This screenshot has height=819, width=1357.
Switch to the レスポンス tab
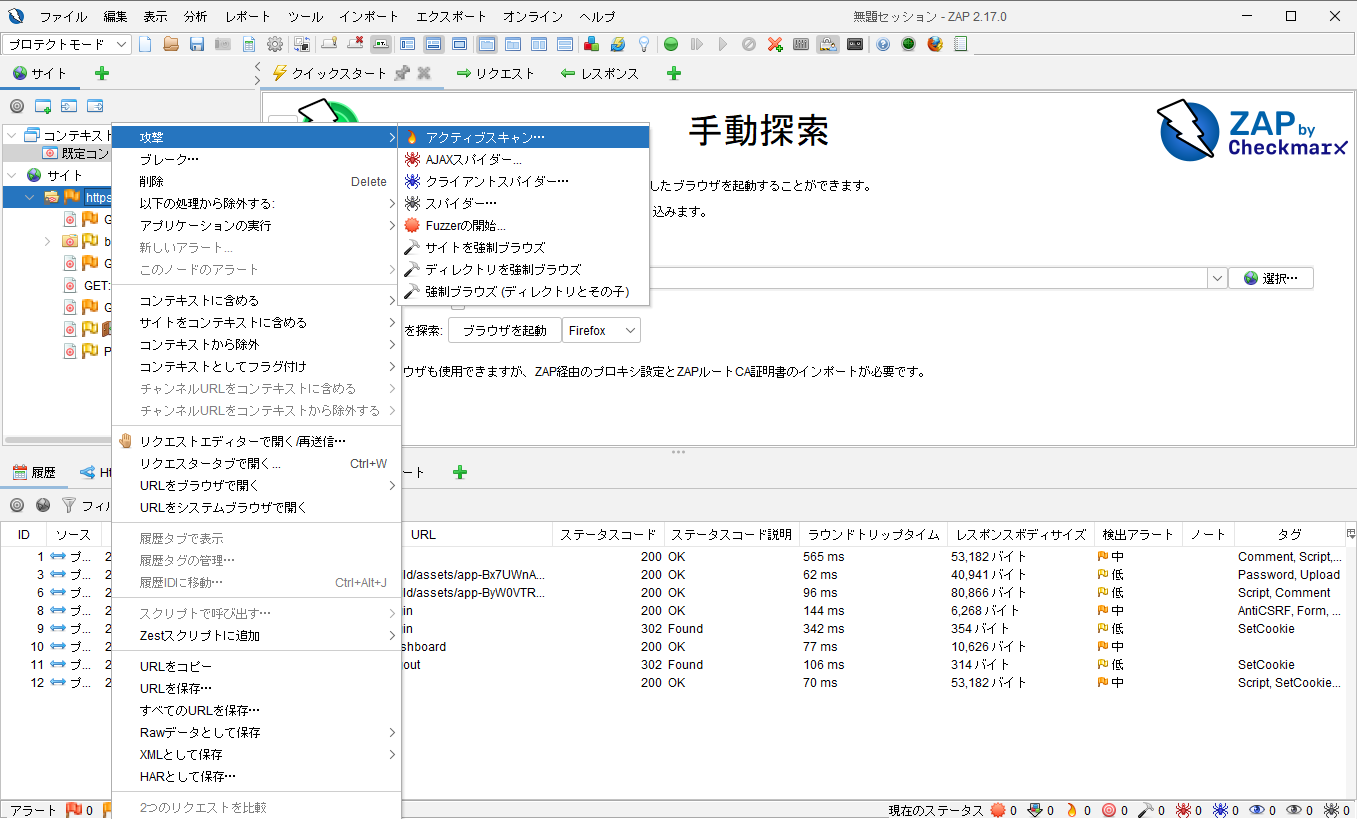[x=600, y=73]
